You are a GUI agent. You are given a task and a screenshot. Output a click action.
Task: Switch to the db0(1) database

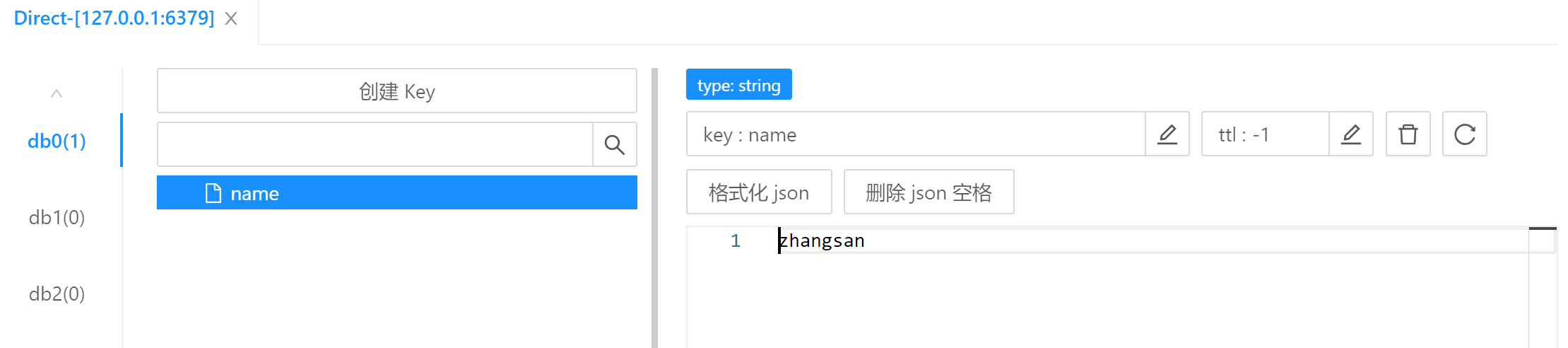pos(57,141)
